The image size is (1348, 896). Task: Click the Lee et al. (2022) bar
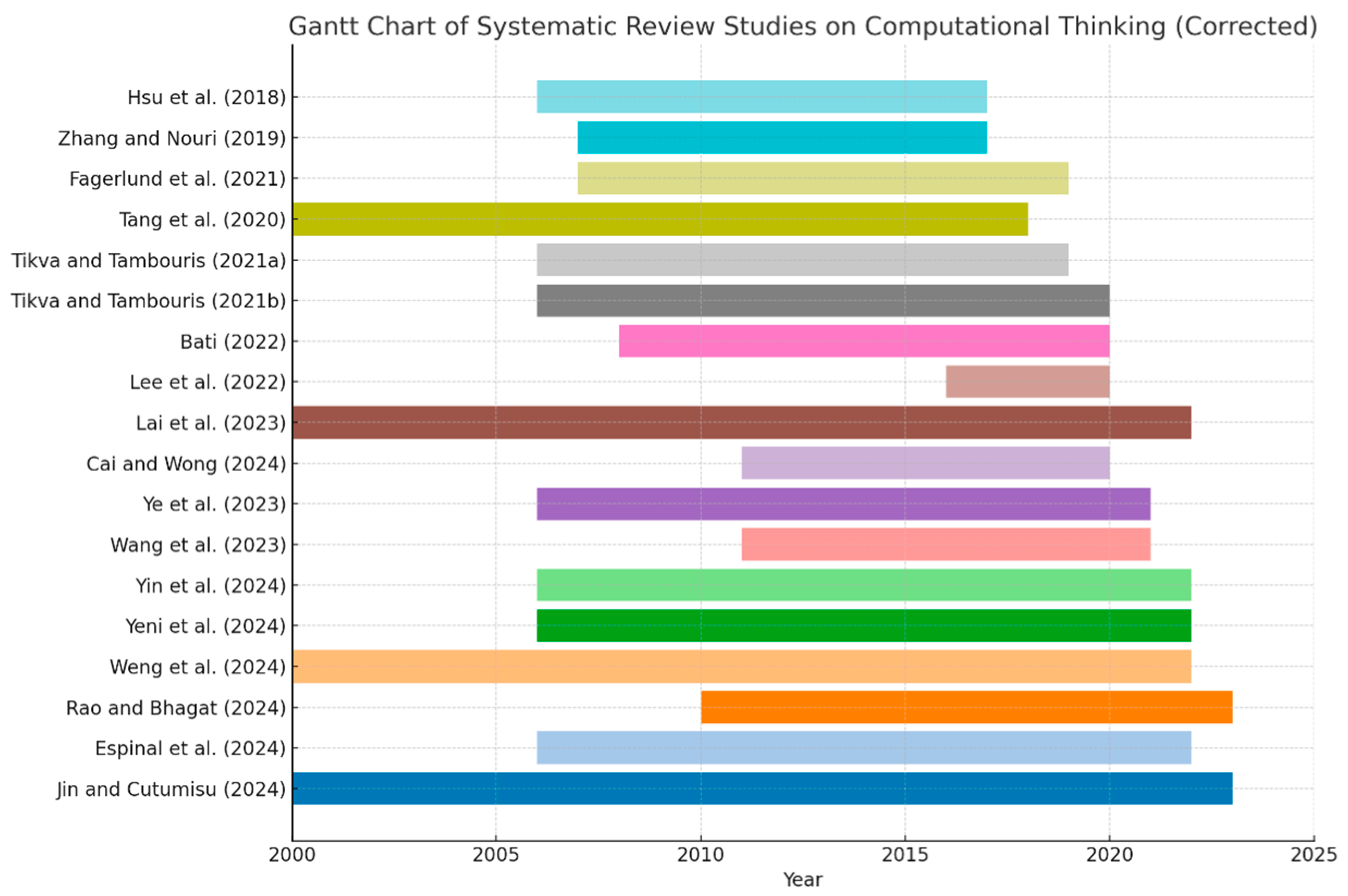[1027, 382]
